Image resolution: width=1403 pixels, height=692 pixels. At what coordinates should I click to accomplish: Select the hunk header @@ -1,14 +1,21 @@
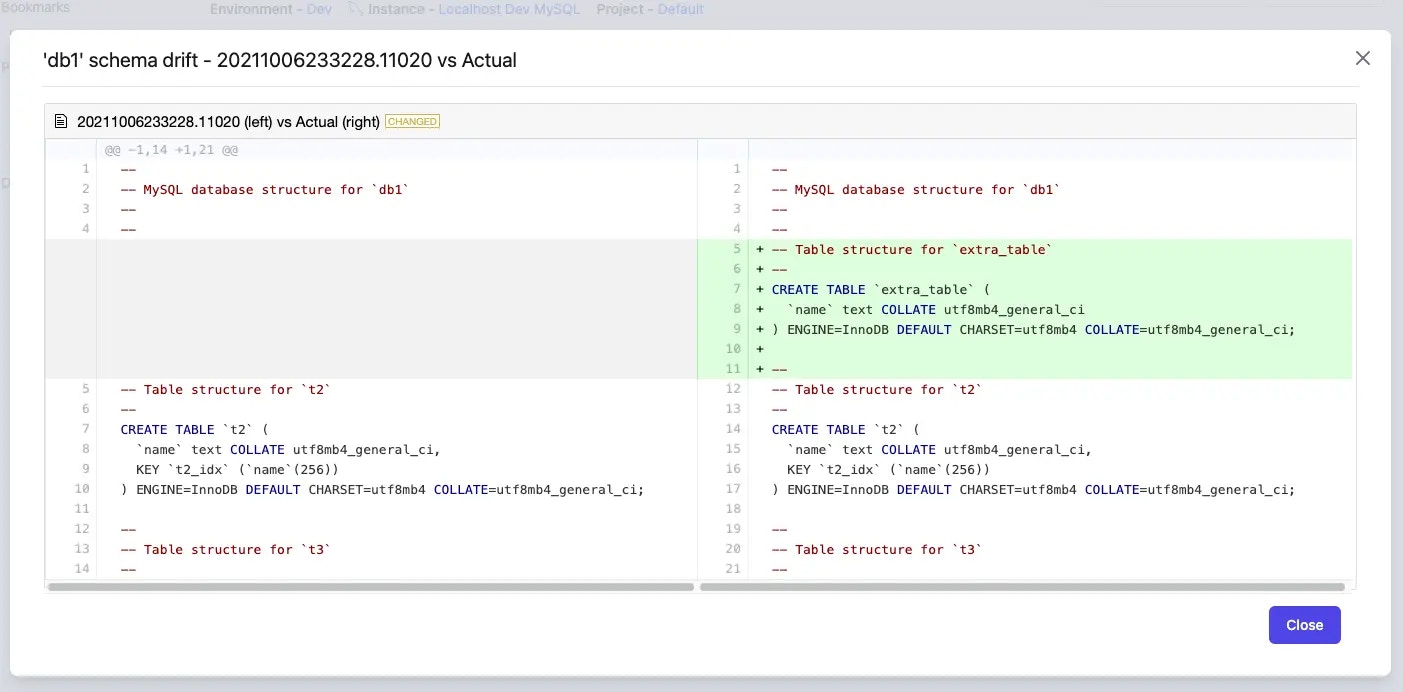pyautogui.click(x=171, y=150)
